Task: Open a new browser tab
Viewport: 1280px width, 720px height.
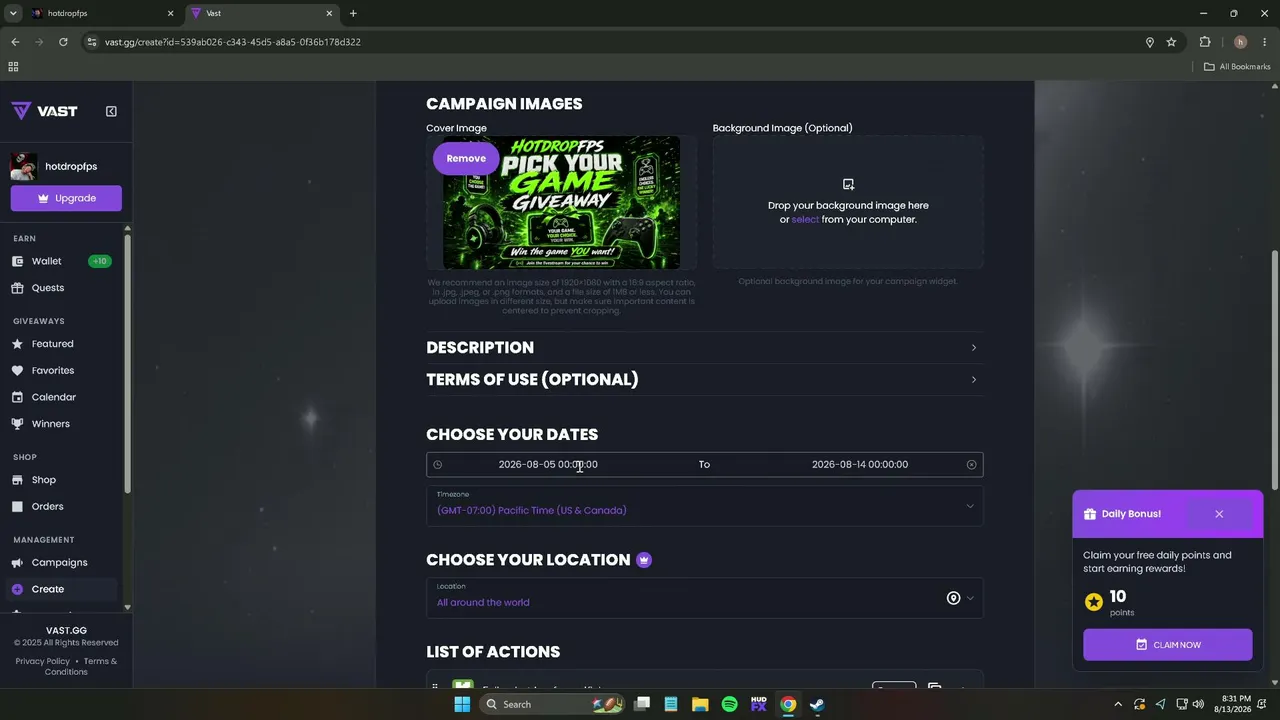Action: point(353,13)
